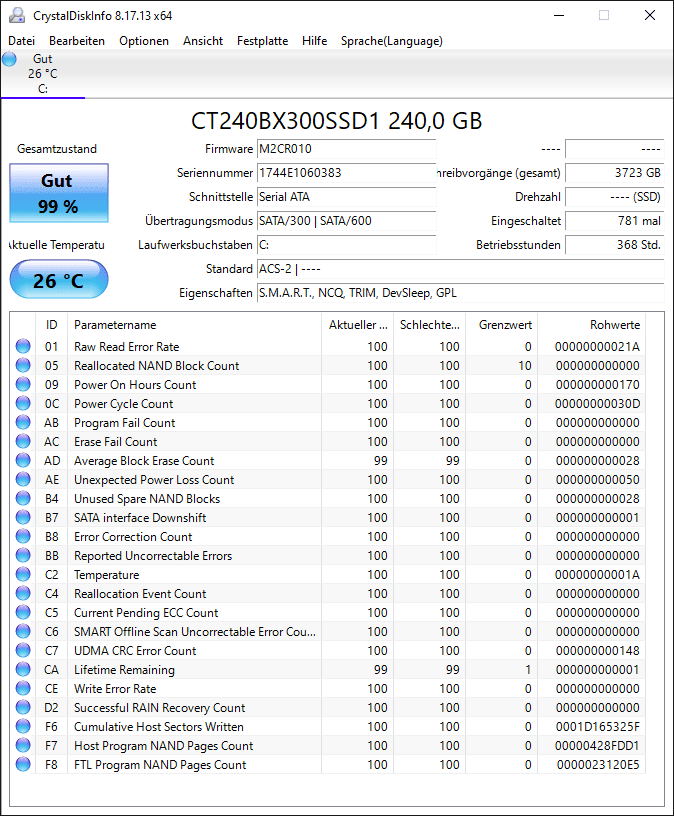Click the Firmware field M2CR010

pyautogui.click(x=346, y=149)
